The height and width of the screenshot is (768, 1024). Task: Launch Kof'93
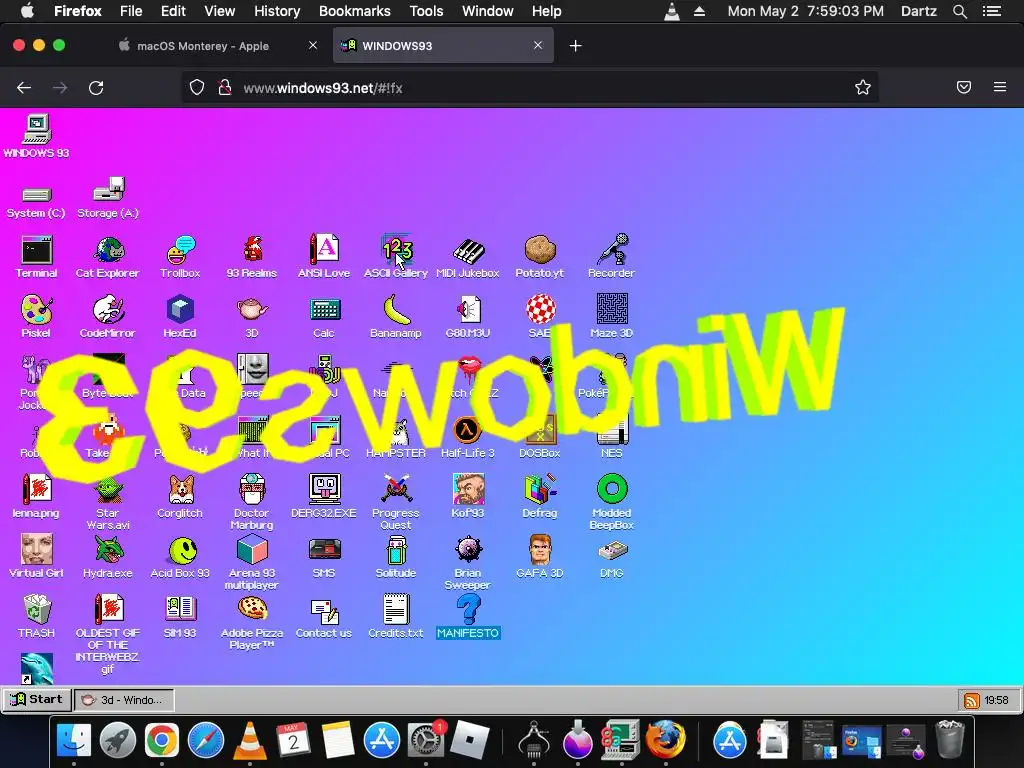[468, 497]
